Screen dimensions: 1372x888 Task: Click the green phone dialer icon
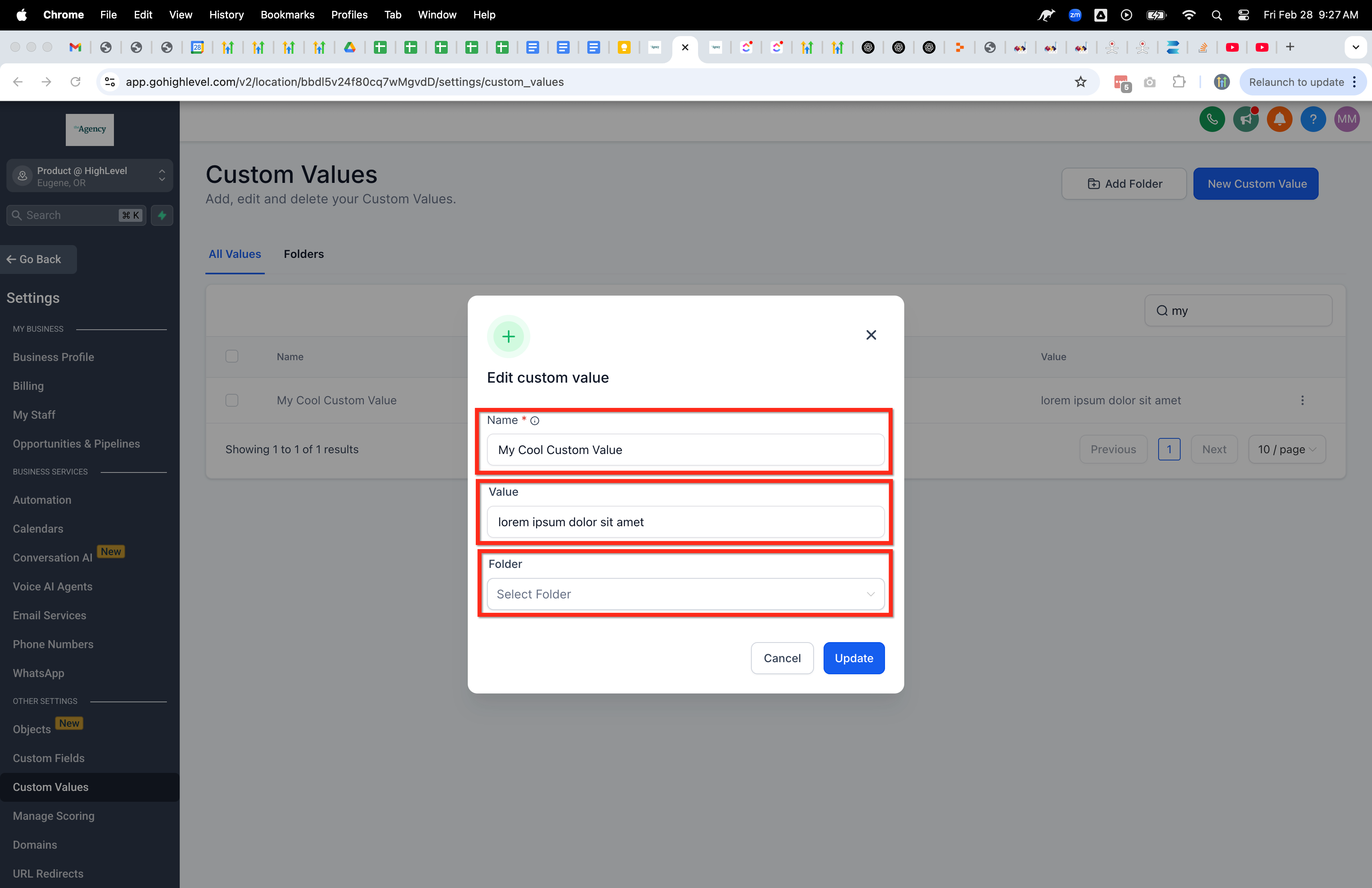[1212, 119]
